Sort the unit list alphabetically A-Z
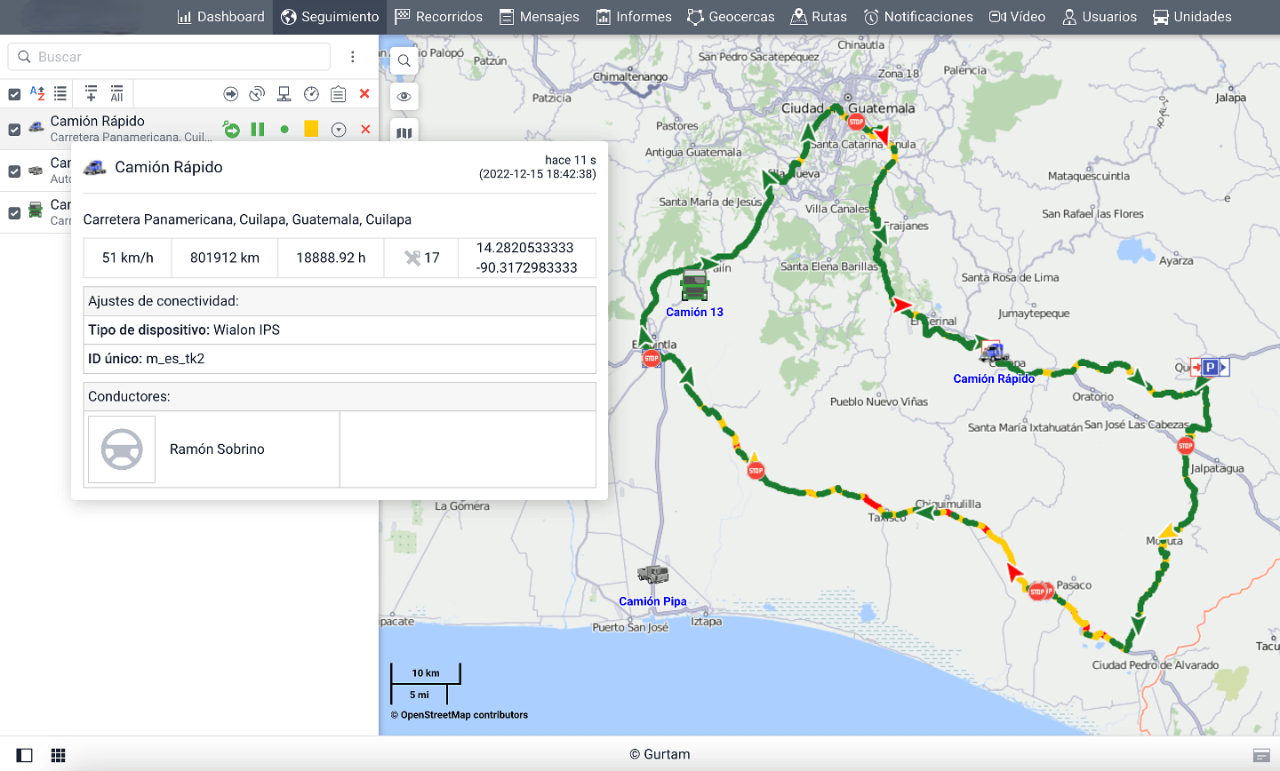 tap(37, 94)
